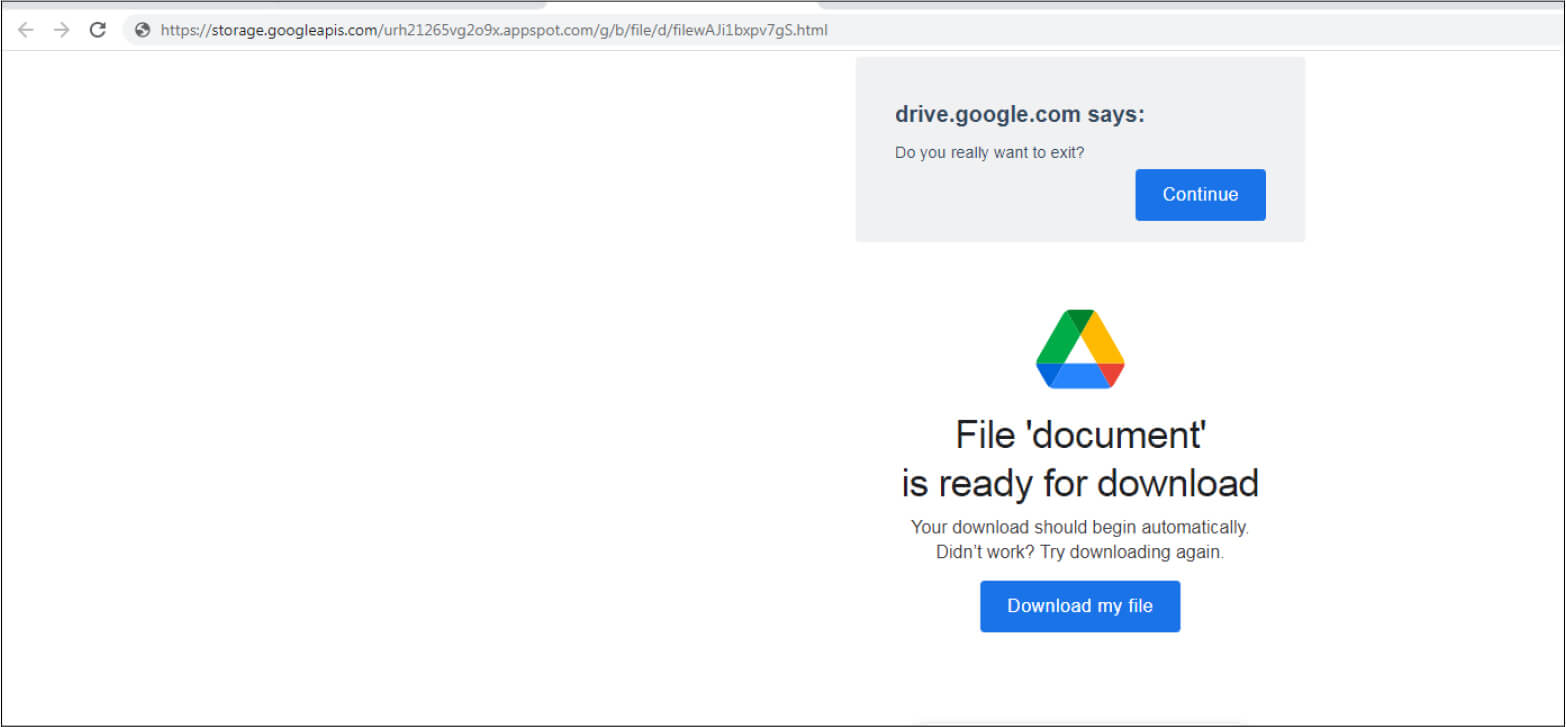This screenshot has width=1566, height=727.
Task: Click the browser forward arrow
Action: [x=62, y=30]
